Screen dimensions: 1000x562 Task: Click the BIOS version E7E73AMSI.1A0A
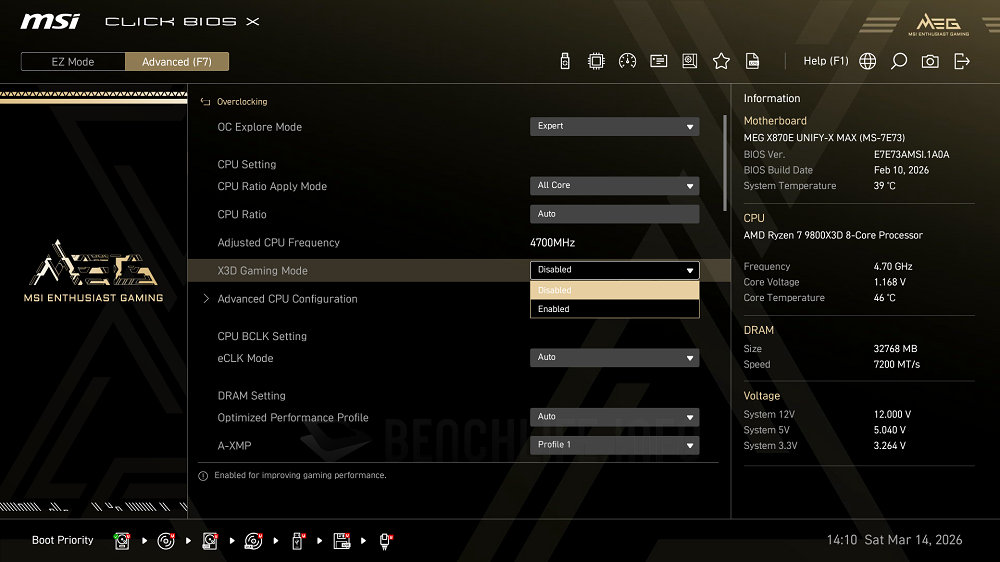tap(911, 154)
